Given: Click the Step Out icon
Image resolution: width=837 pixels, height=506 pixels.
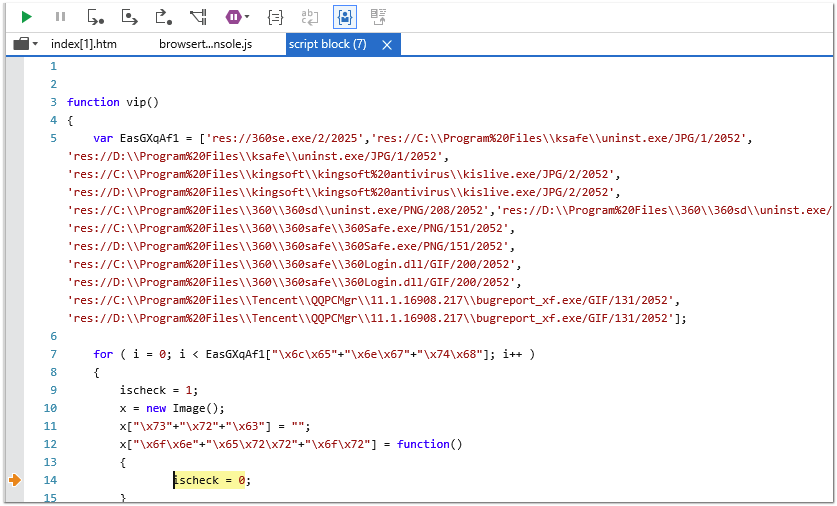Looking at the screenshot, I should pos(163,16).
